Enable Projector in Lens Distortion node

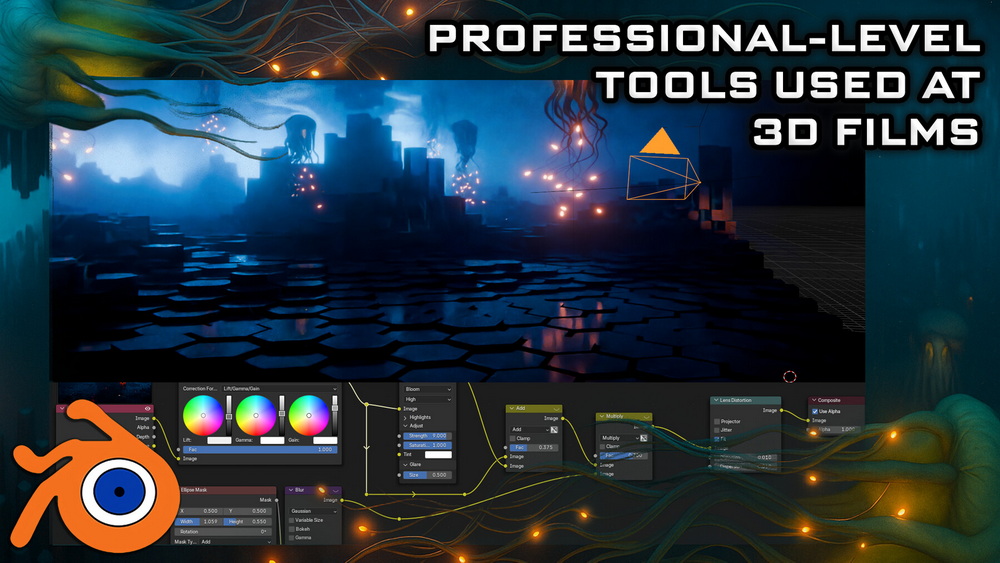coord(717,421)
